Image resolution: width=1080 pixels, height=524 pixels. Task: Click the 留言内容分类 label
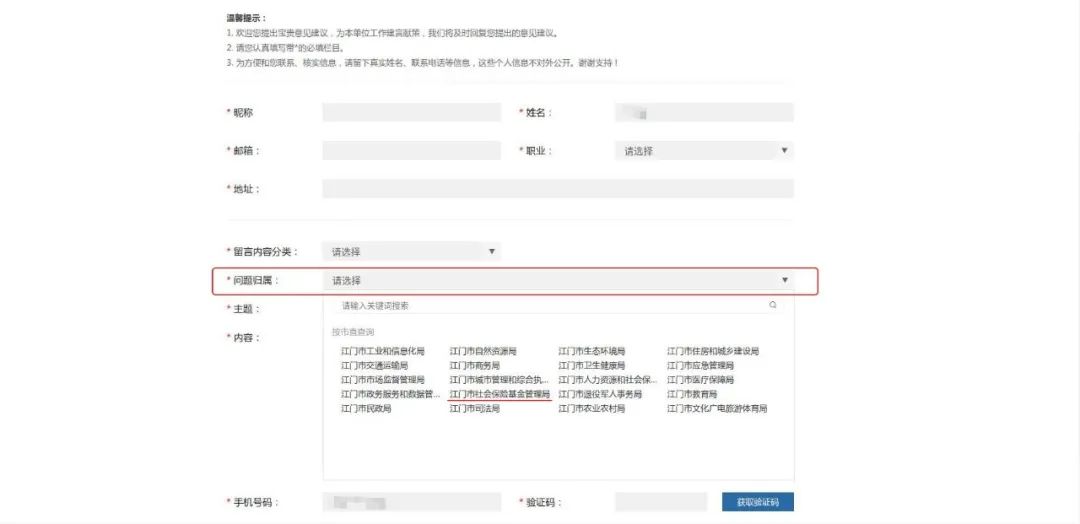pos(265,251)
